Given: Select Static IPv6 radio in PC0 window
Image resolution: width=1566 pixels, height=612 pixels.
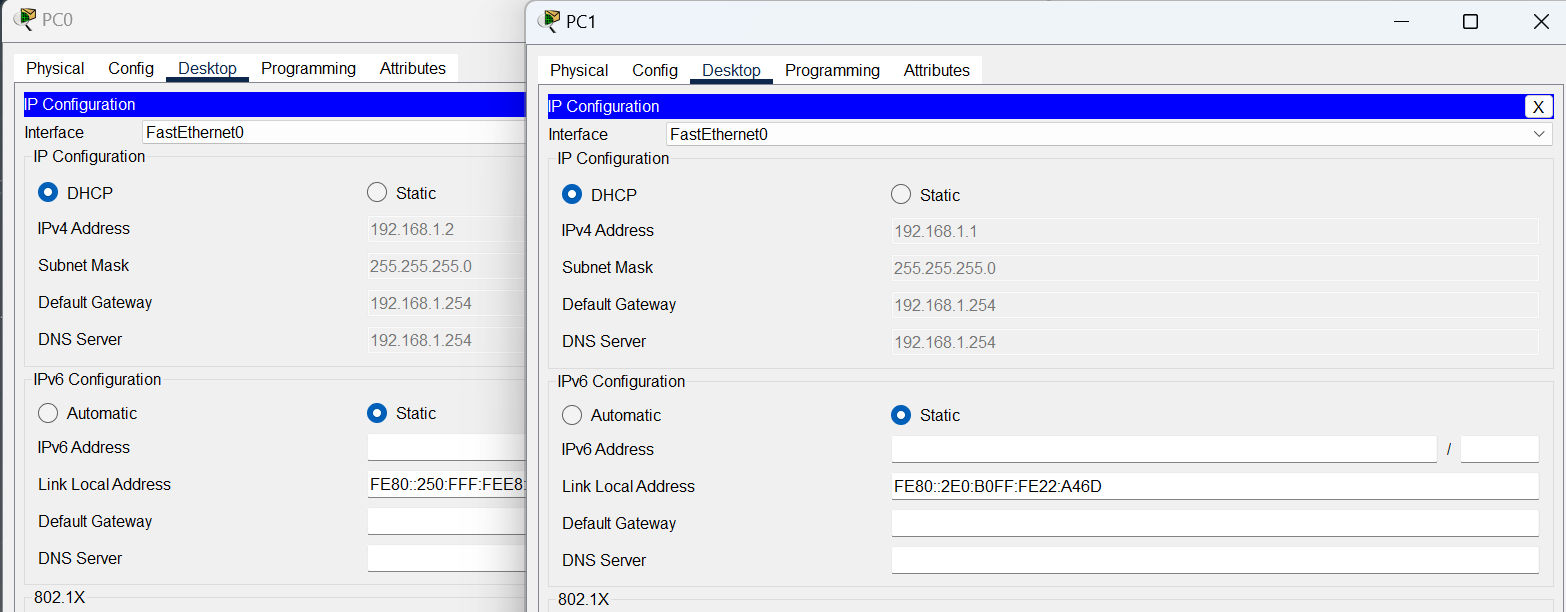Looking at the screenshot, I should (377, 413).
